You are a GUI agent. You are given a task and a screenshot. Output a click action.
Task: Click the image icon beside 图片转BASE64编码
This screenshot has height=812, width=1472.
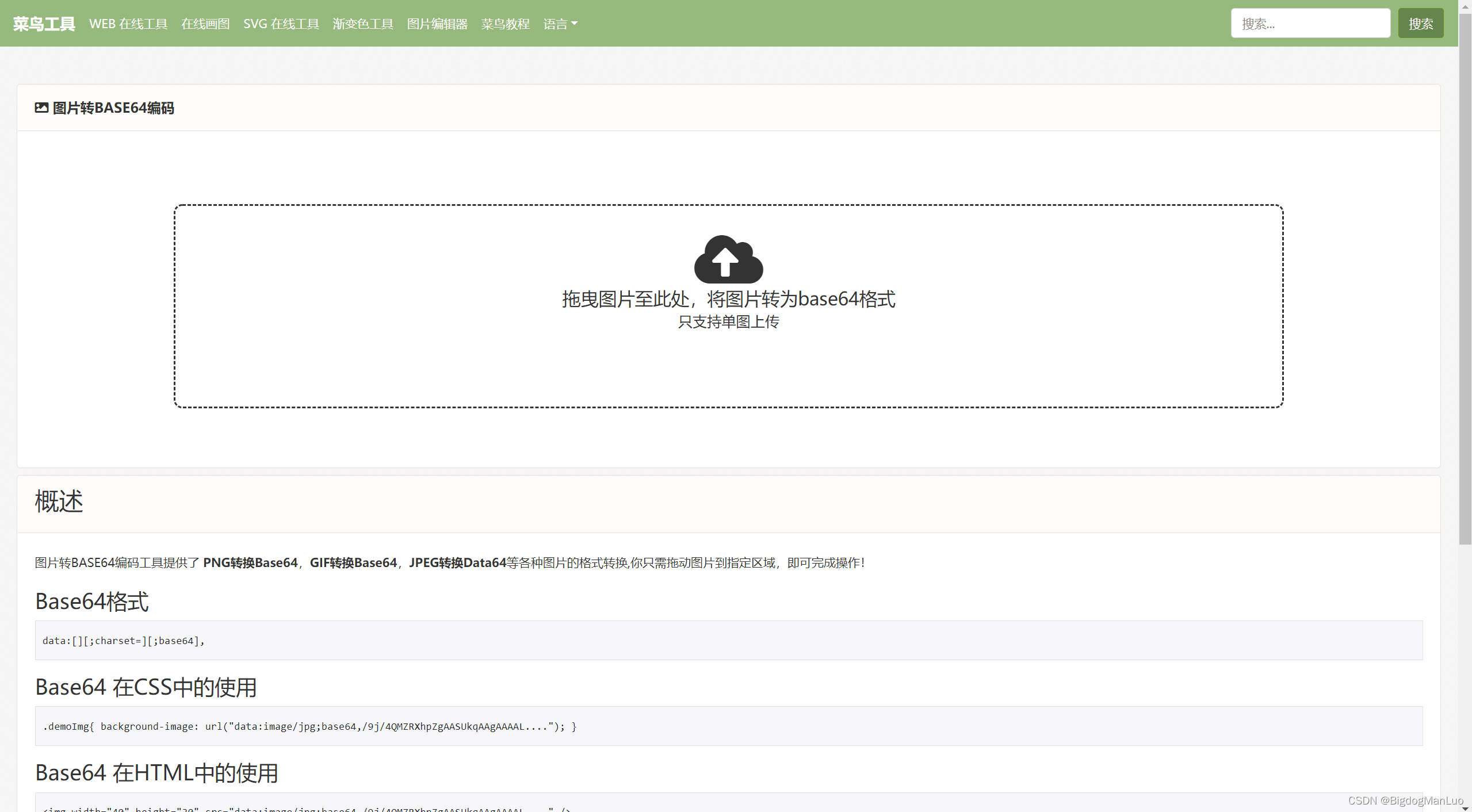click(x=41, y=108)
